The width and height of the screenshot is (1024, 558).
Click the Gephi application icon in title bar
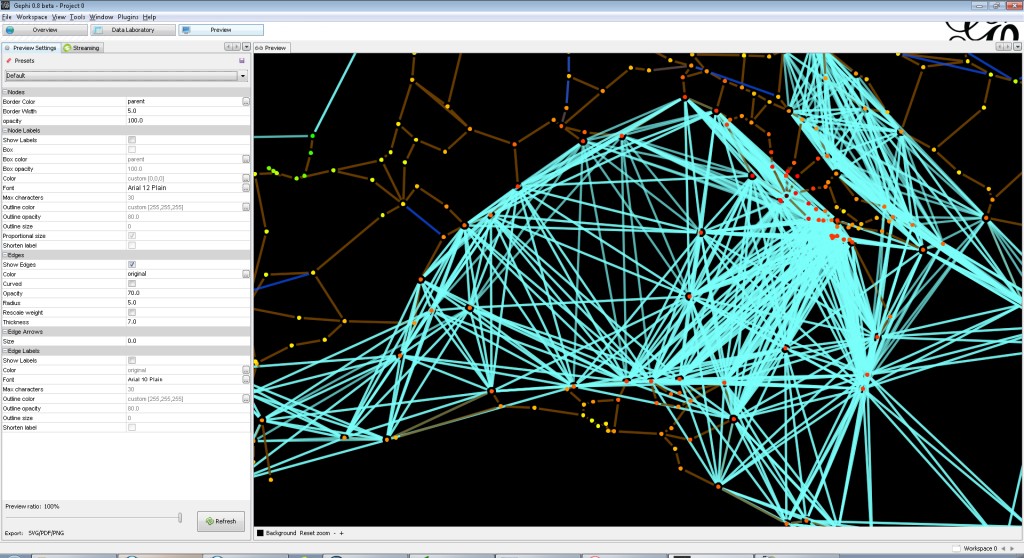point(5,5)
